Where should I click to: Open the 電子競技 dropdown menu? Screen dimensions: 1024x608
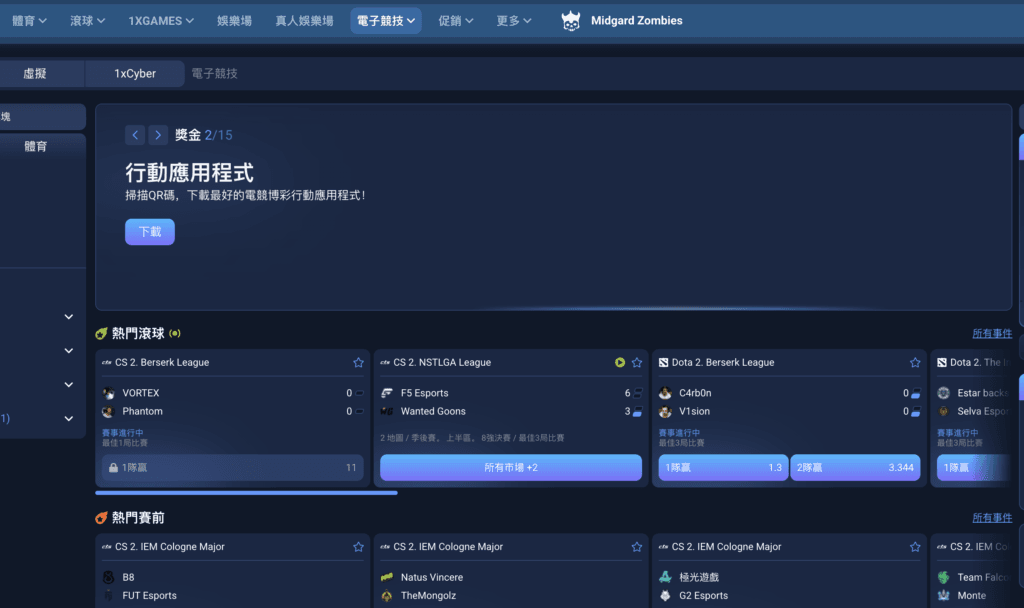click(x=386, y=21)
